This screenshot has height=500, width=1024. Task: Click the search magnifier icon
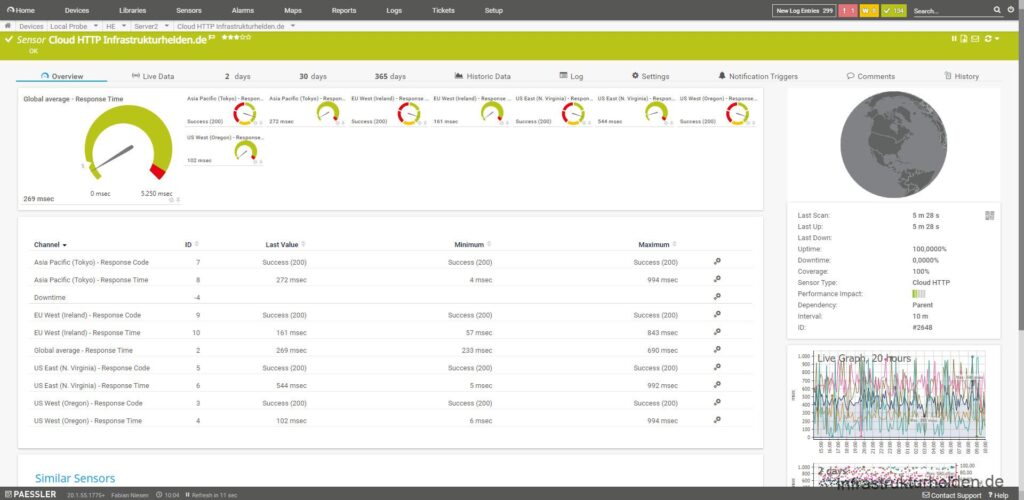click(x=997, y=10)
